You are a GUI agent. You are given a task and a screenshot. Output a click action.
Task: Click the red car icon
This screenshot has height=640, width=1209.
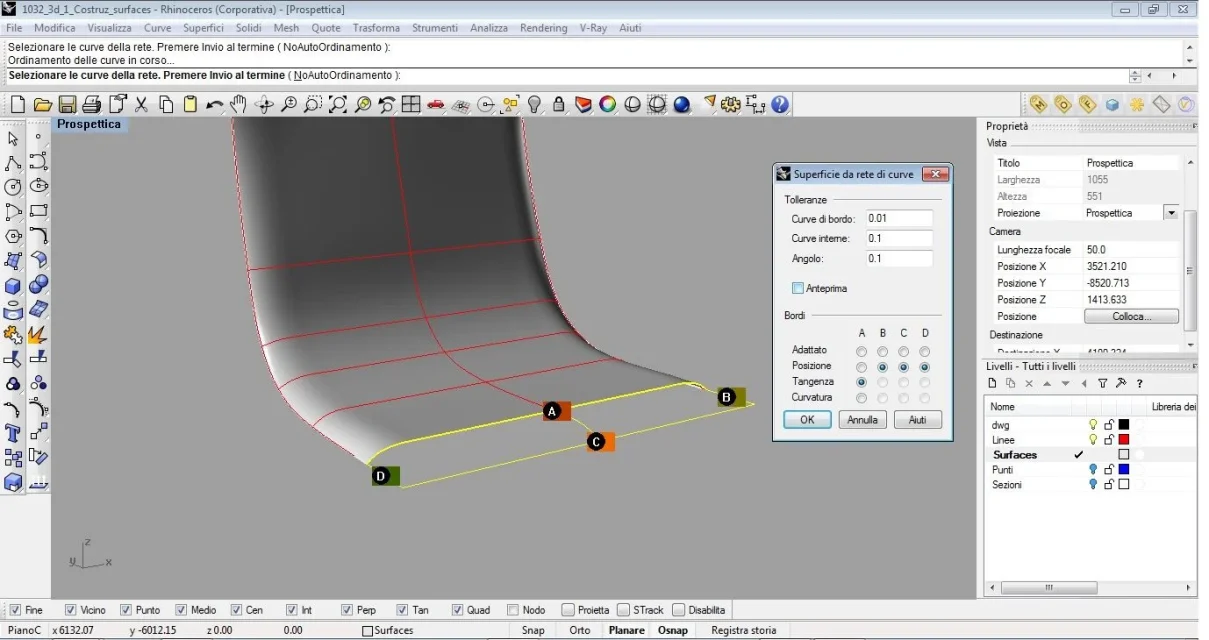tap(436, 104)
